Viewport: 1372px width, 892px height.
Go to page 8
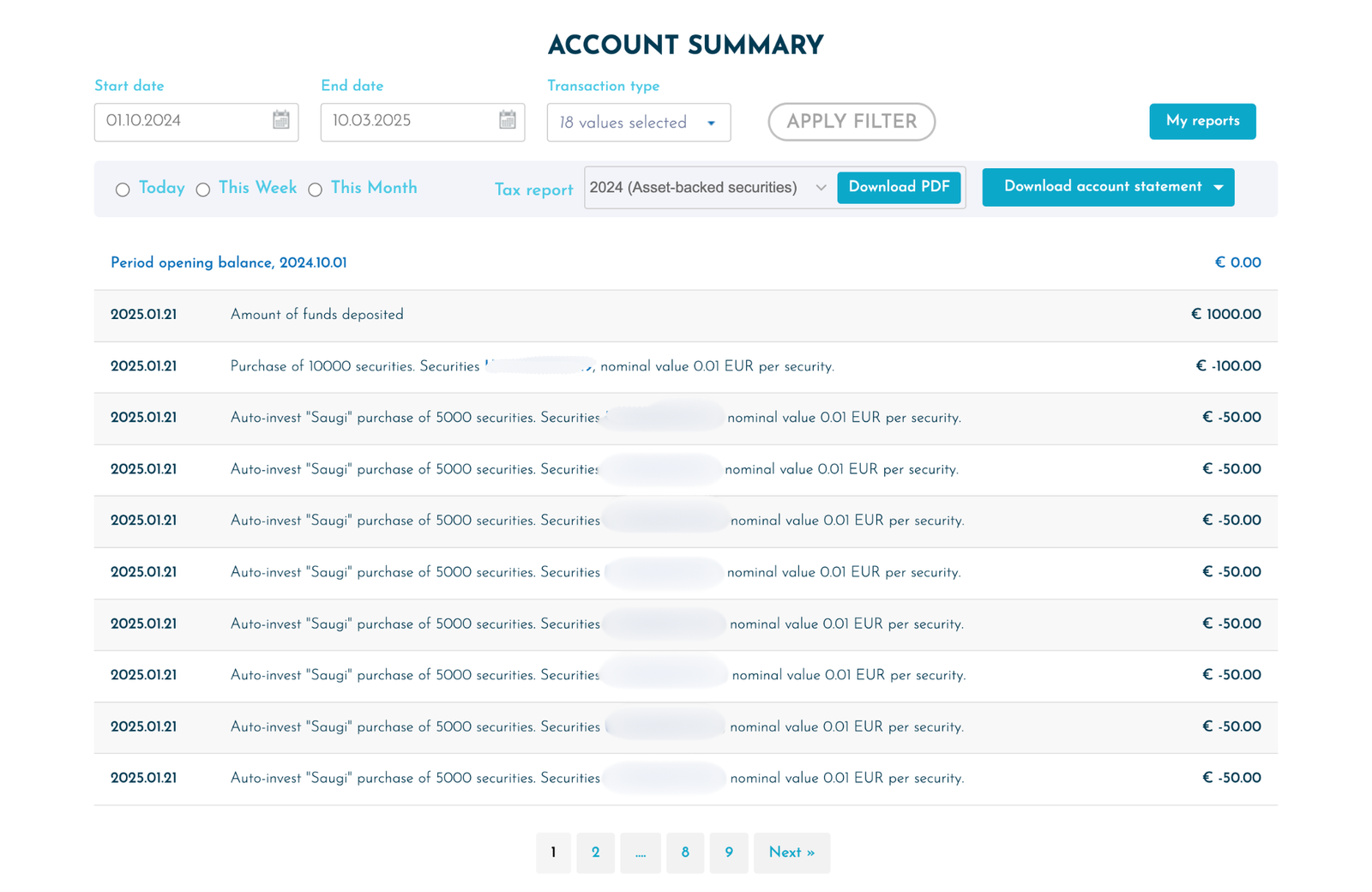coord(685,853)
